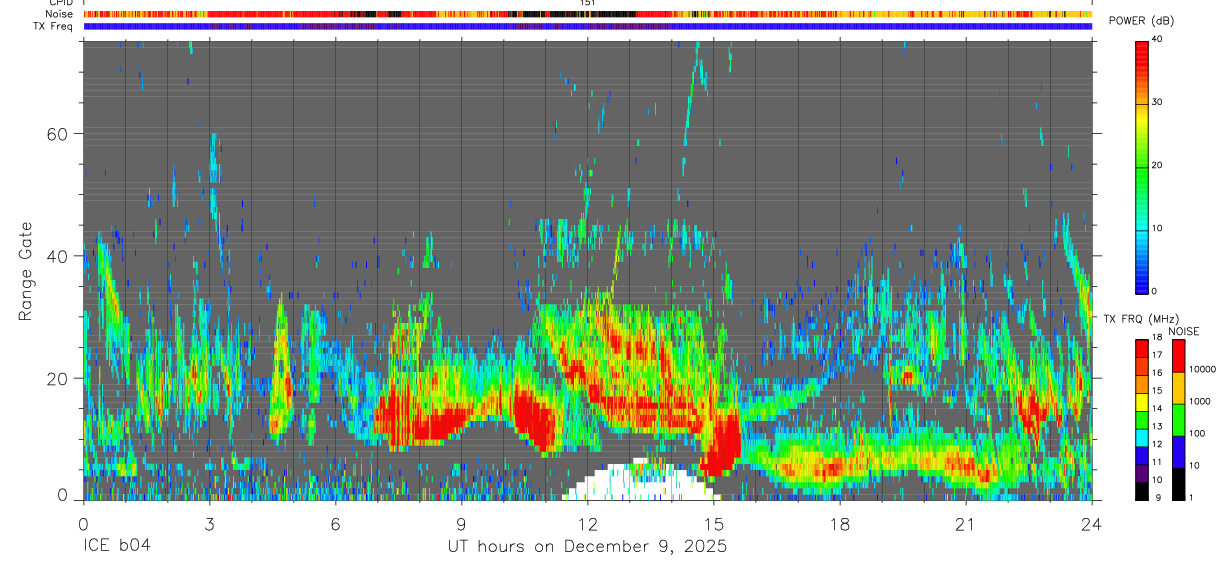
Task: Click the noise legend value '10000'
Action: pos(1202,369)
